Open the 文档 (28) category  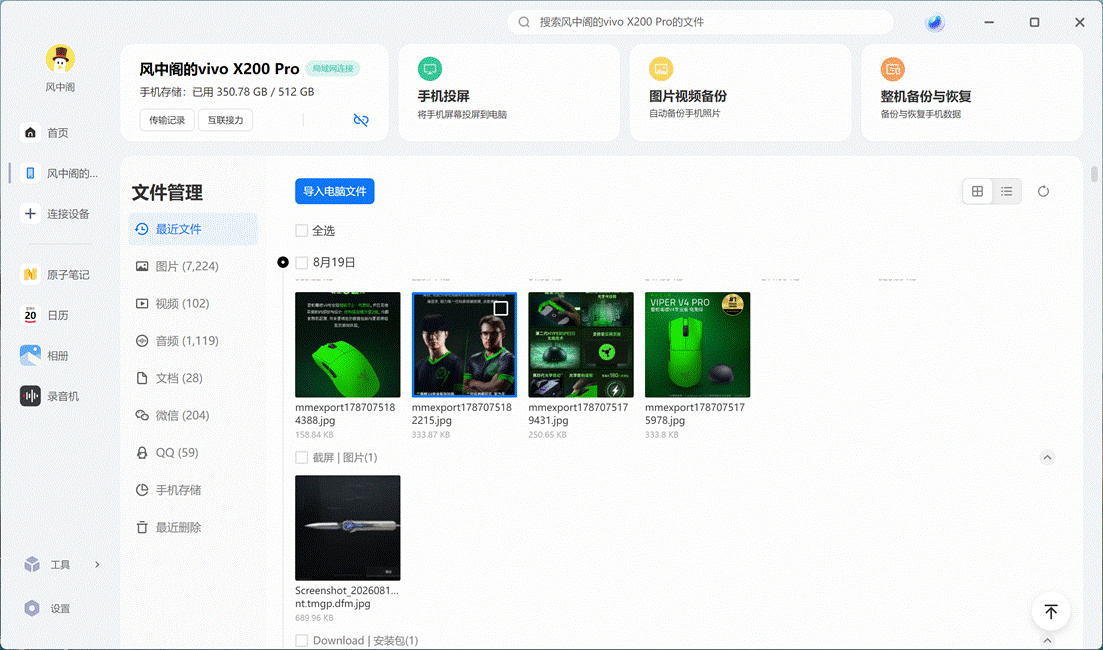193,378
